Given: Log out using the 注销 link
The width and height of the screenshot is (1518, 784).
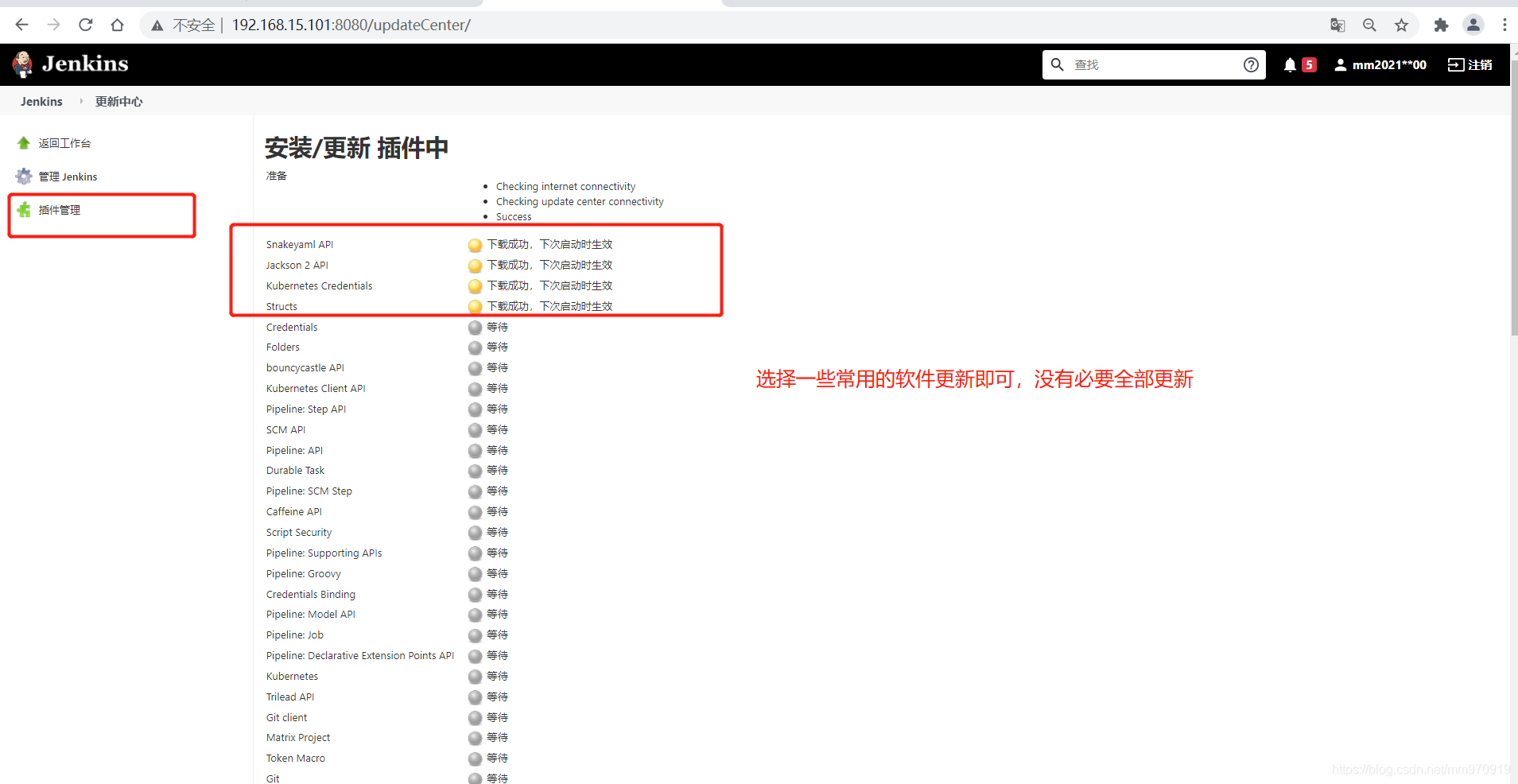Looking at the screenshot, I should [1470, 64].
